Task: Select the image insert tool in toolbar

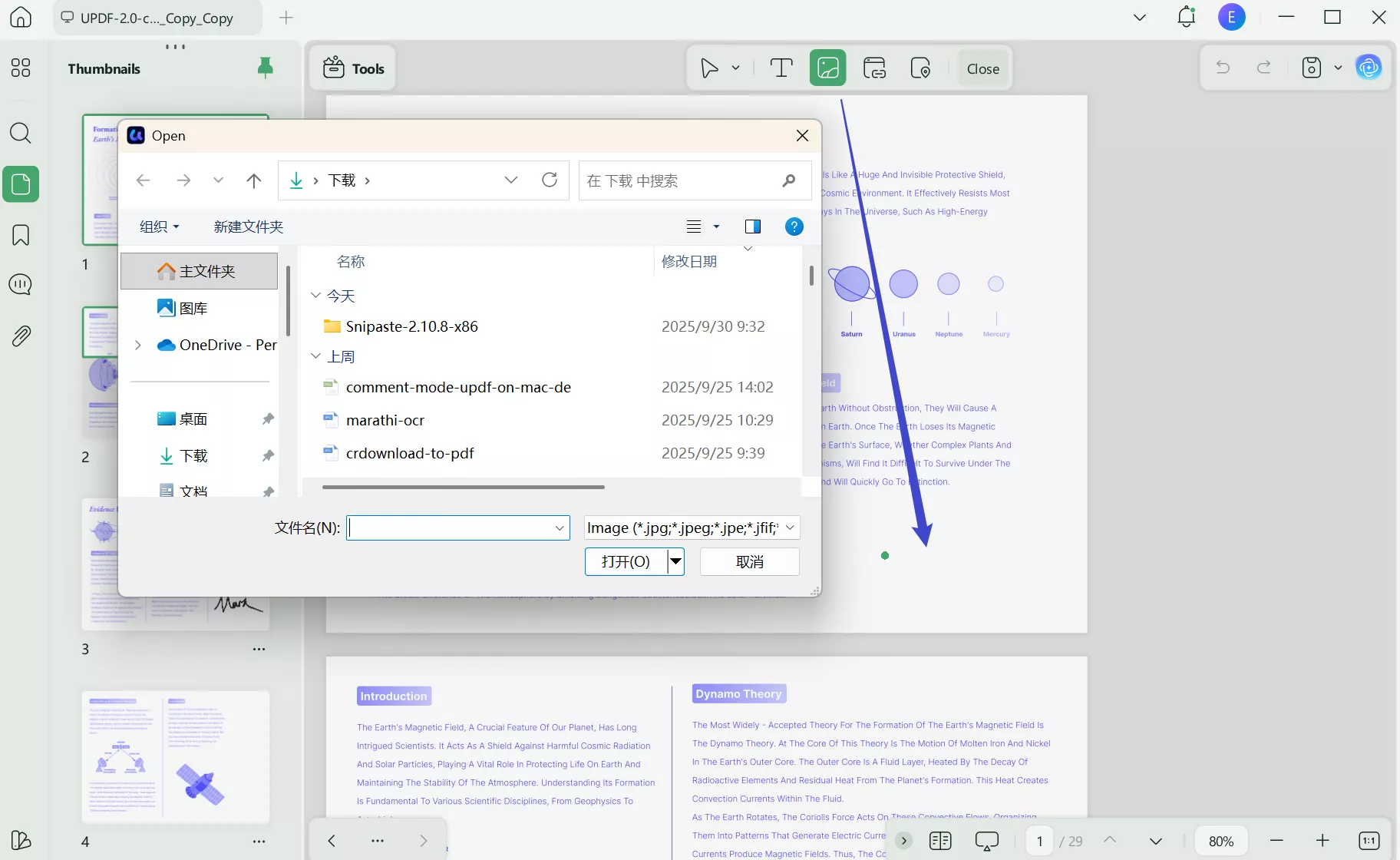Action: (827, 68)
